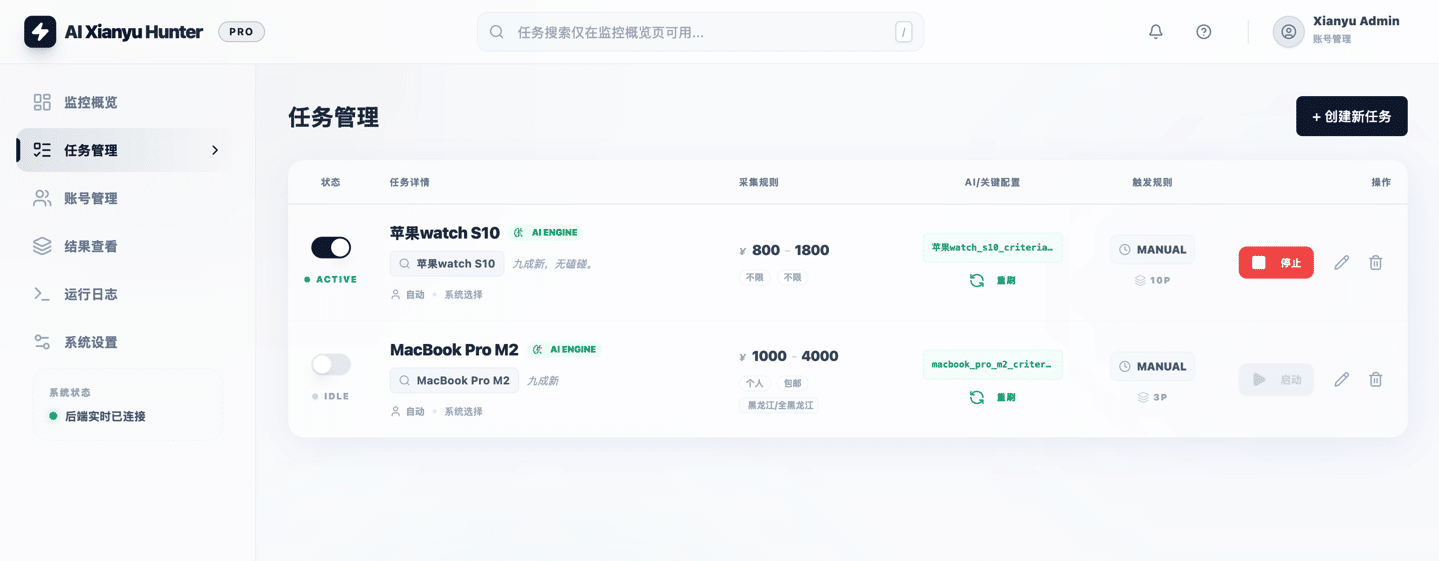Image resolution: width=1439 pixels, height=561 pixels.
Task: Click the layers icon beside 10P
Action: [x=1140, y=281]
